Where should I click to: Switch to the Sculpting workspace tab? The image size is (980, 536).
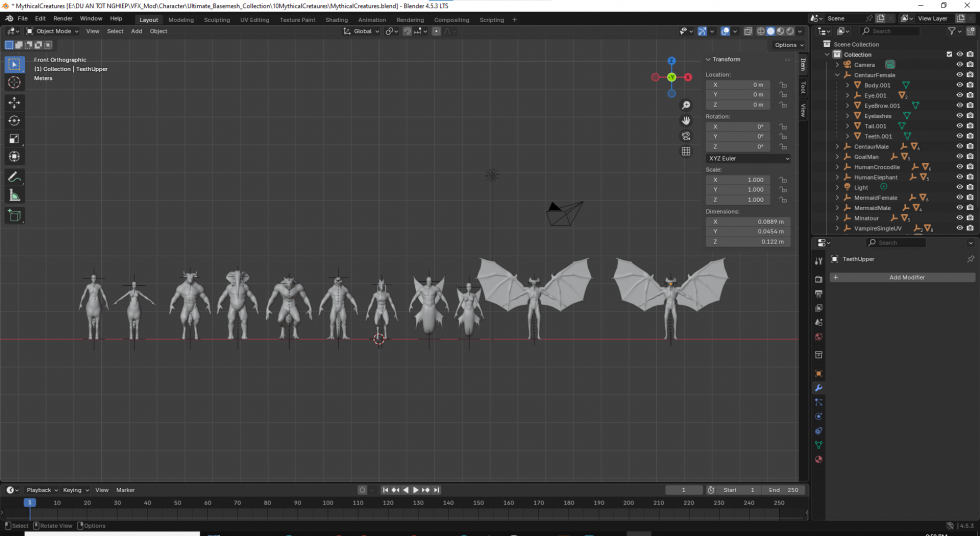click(216, 19)
